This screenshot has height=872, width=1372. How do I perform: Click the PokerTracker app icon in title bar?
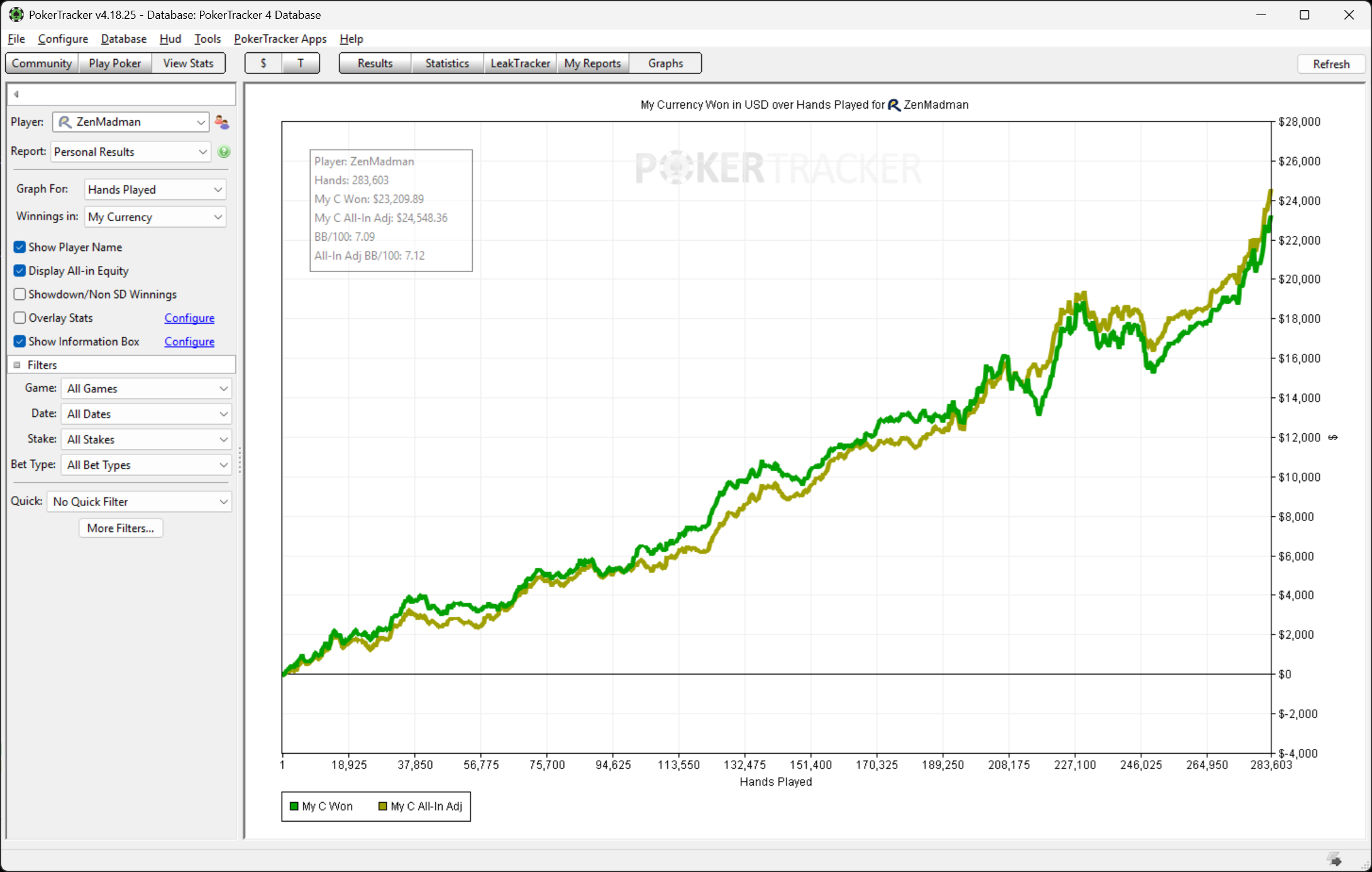16,14
